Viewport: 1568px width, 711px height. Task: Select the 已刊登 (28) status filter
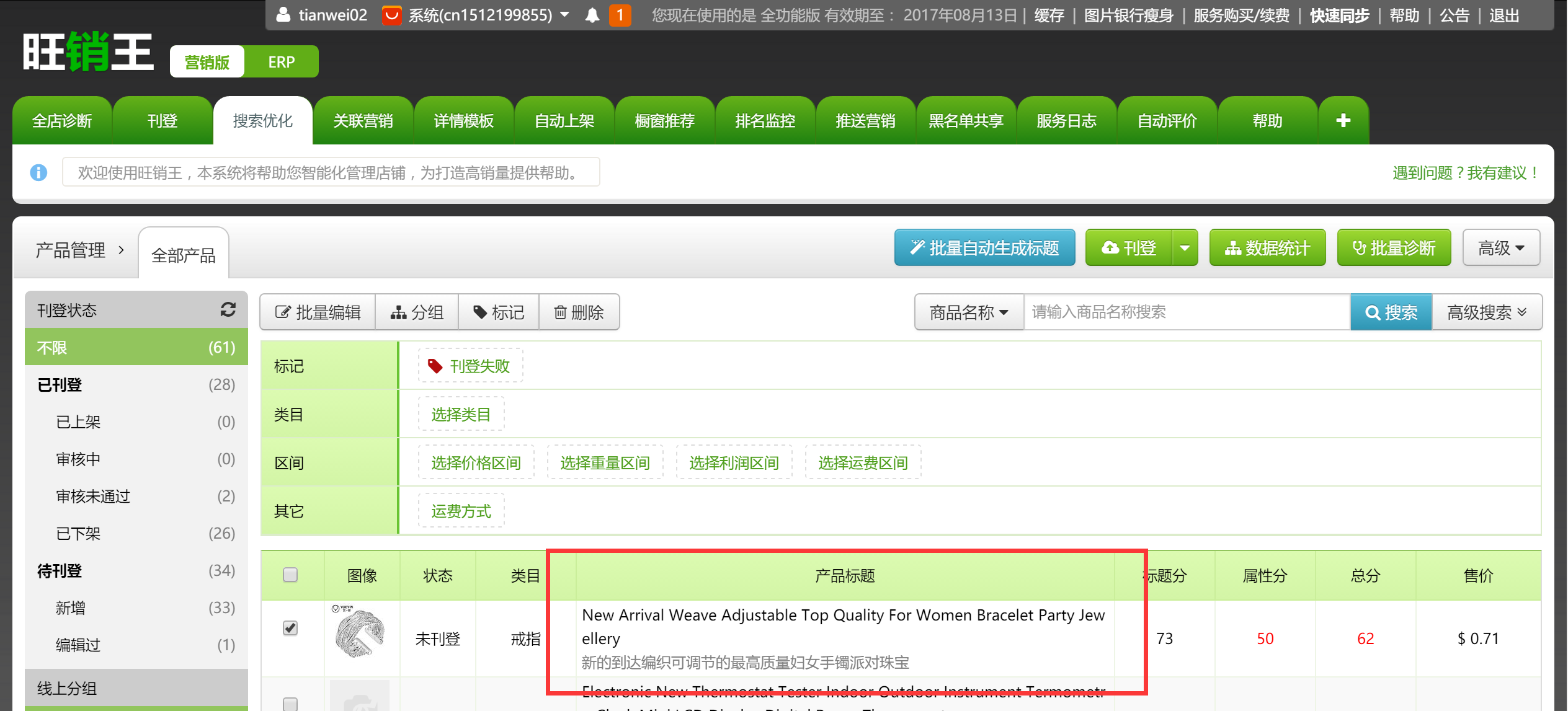pyautogui.click(x=136, y=384)
